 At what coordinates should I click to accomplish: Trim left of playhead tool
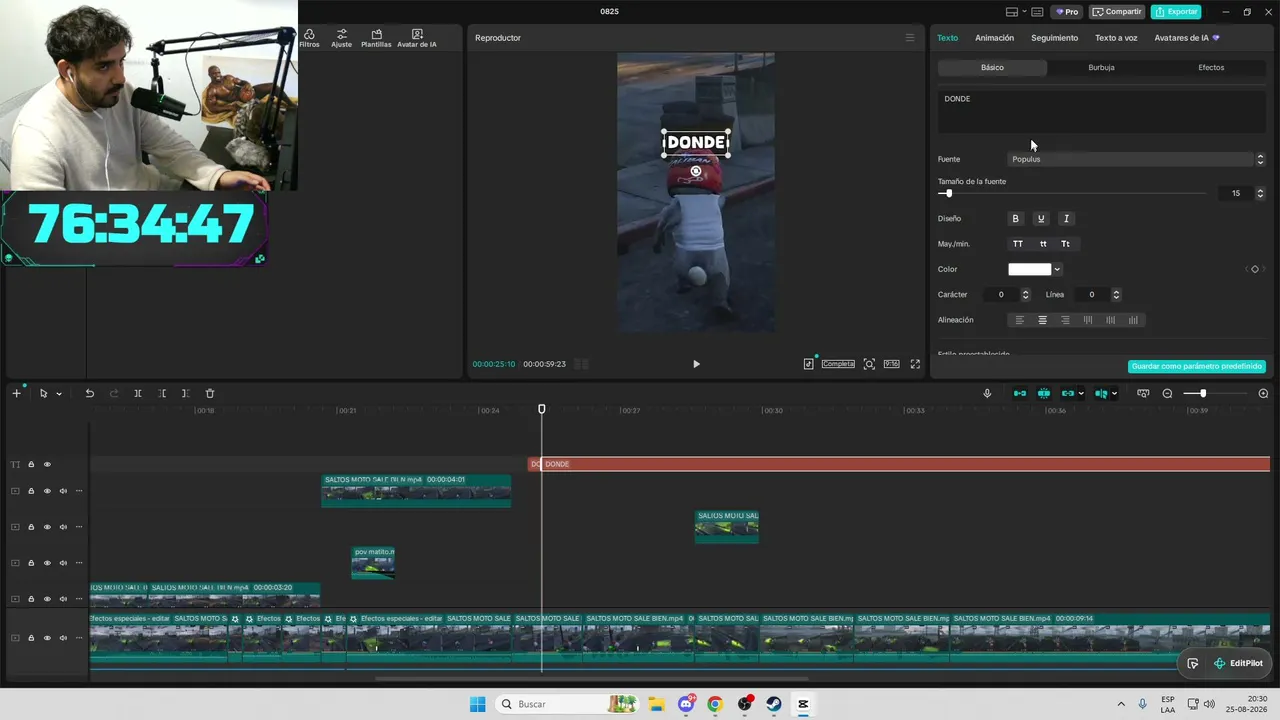[162, 394]
